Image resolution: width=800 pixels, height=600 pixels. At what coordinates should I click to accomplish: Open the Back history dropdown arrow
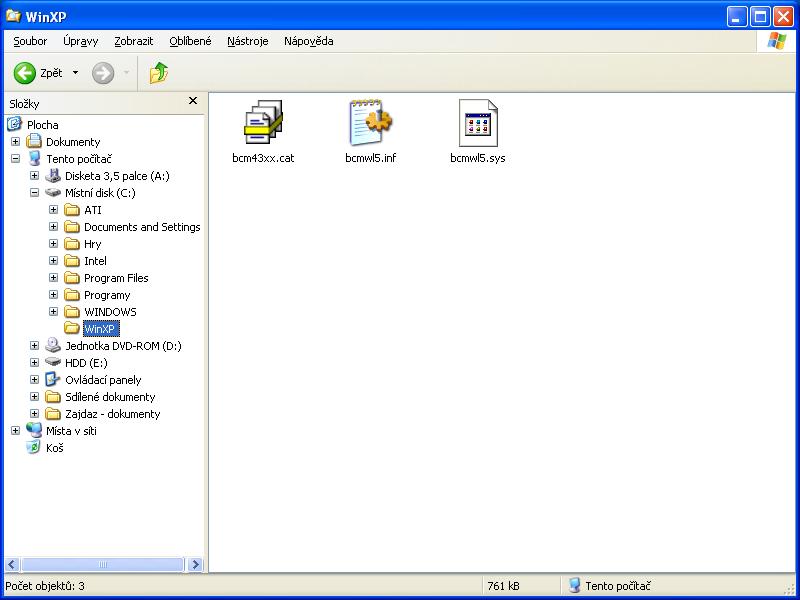tap(76, 73)
